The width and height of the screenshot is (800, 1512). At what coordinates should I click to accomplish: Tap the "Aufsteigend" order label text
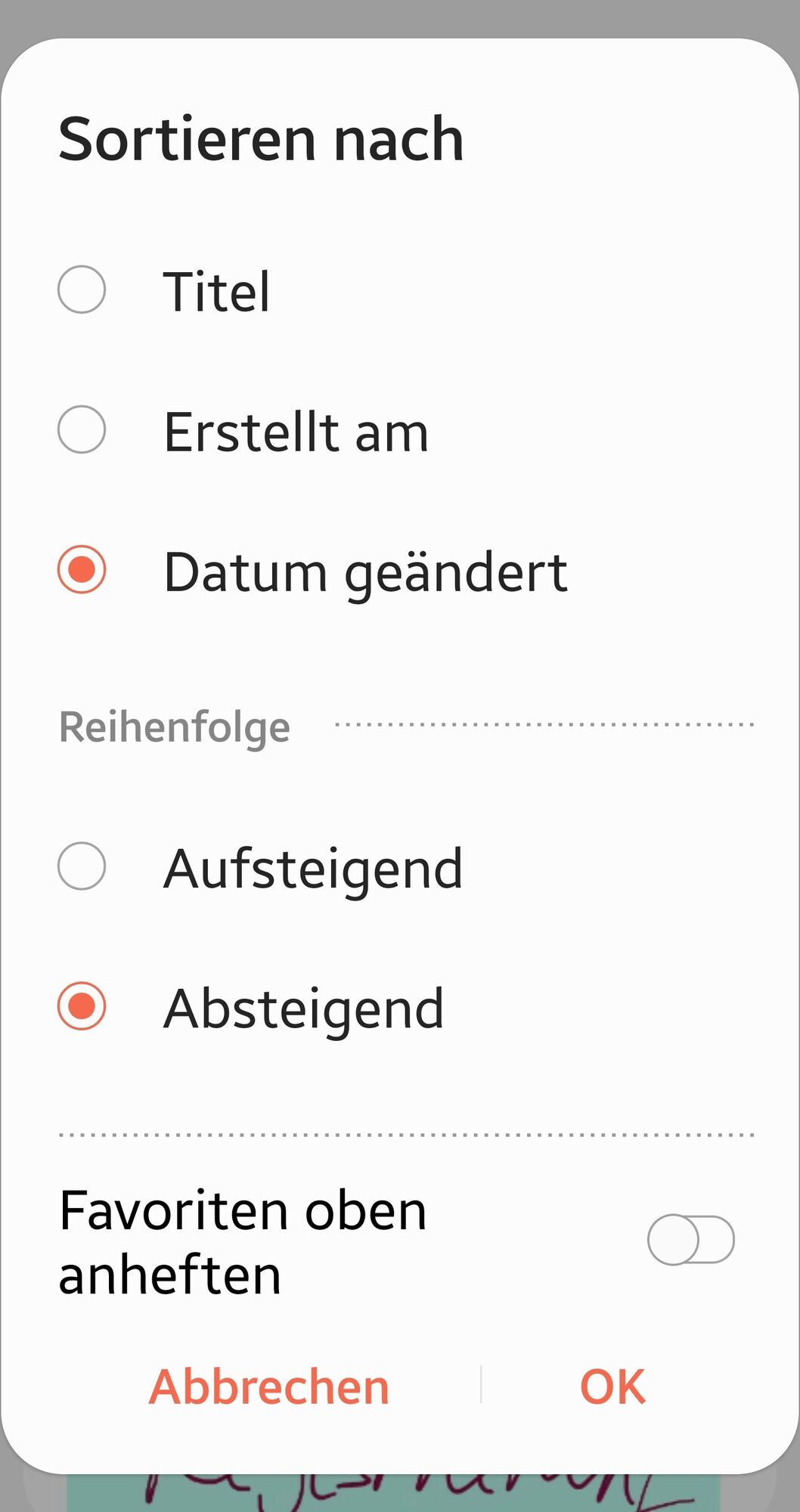point(313,870)
